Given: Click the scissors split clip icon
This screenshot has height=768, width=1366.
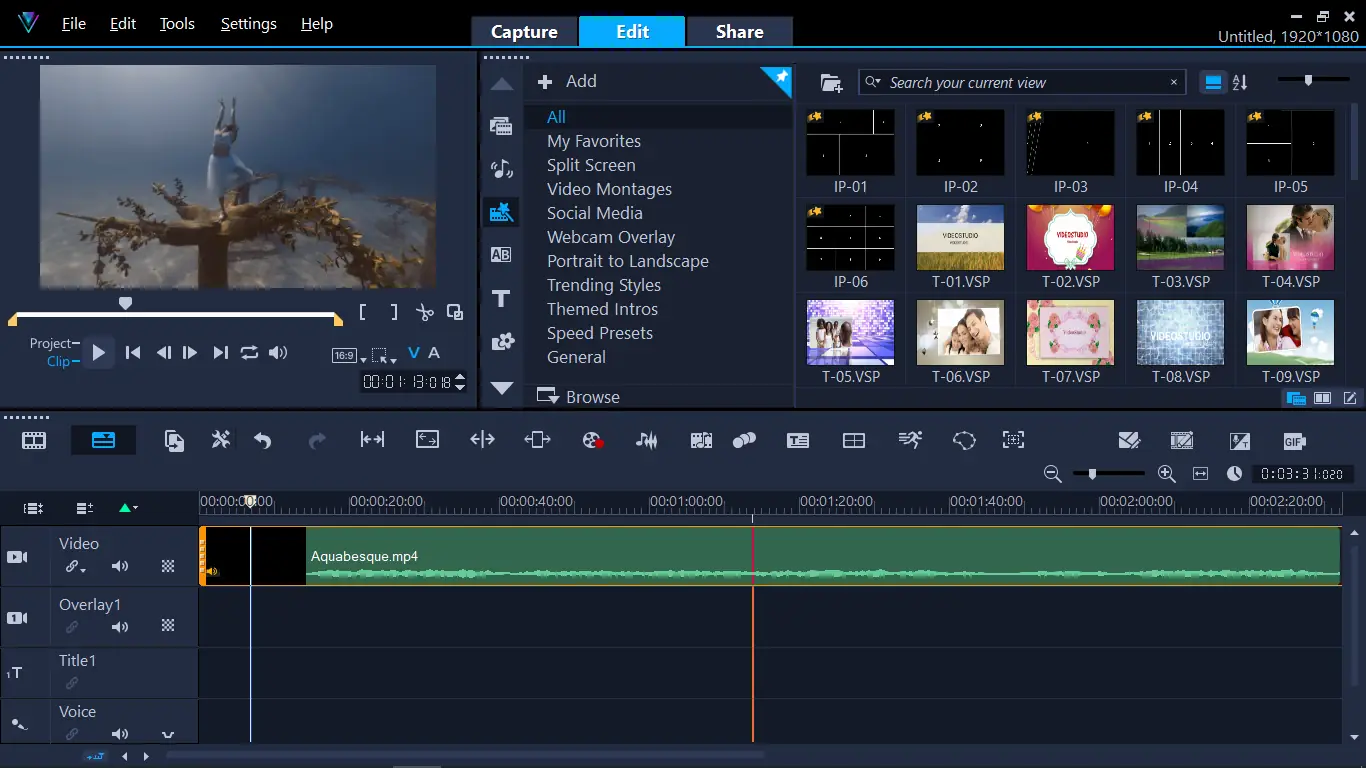Looking at the screenshot, I should (x=425, y=312).
